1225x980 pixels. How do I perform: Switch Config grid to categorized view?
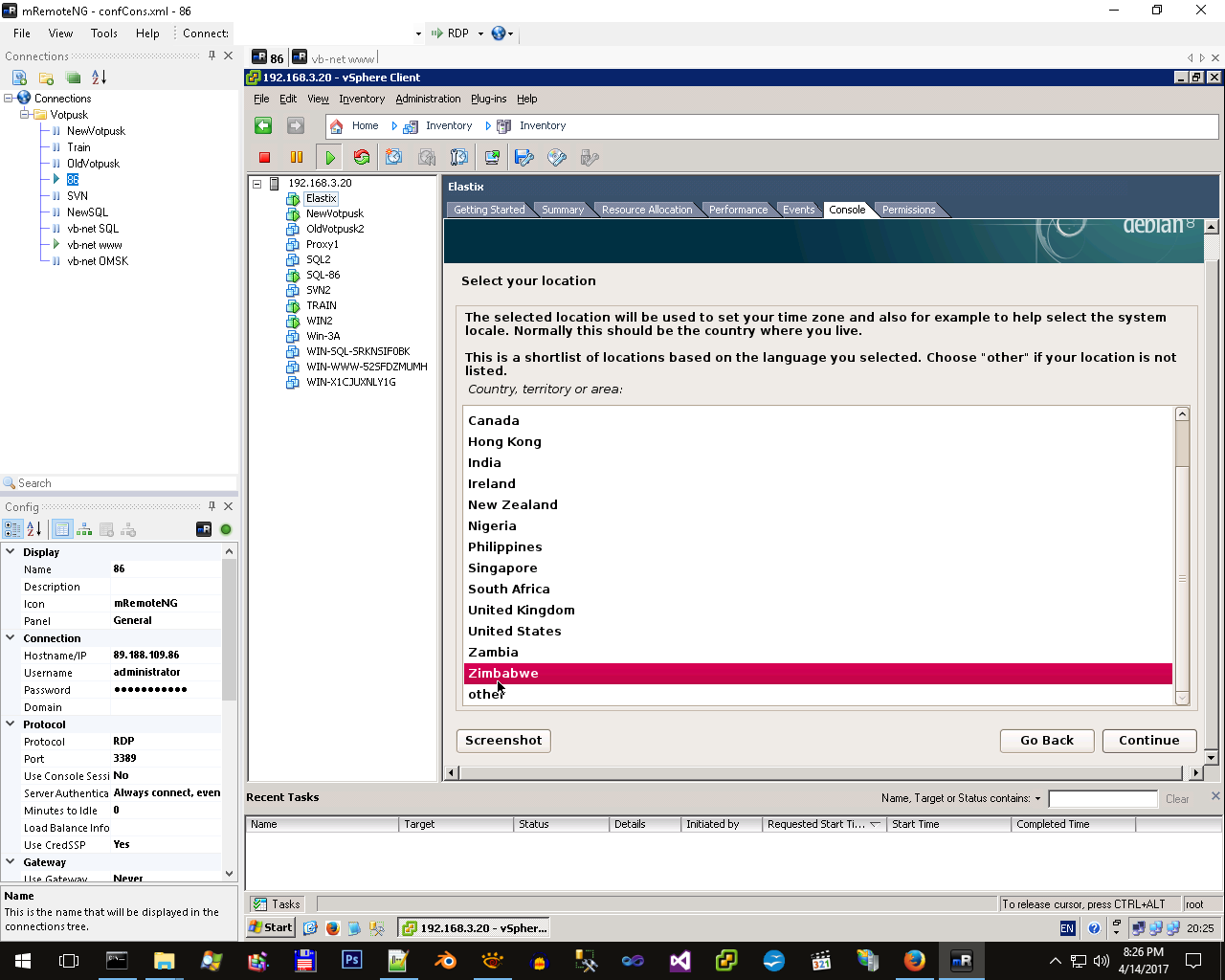click(13, 529)
